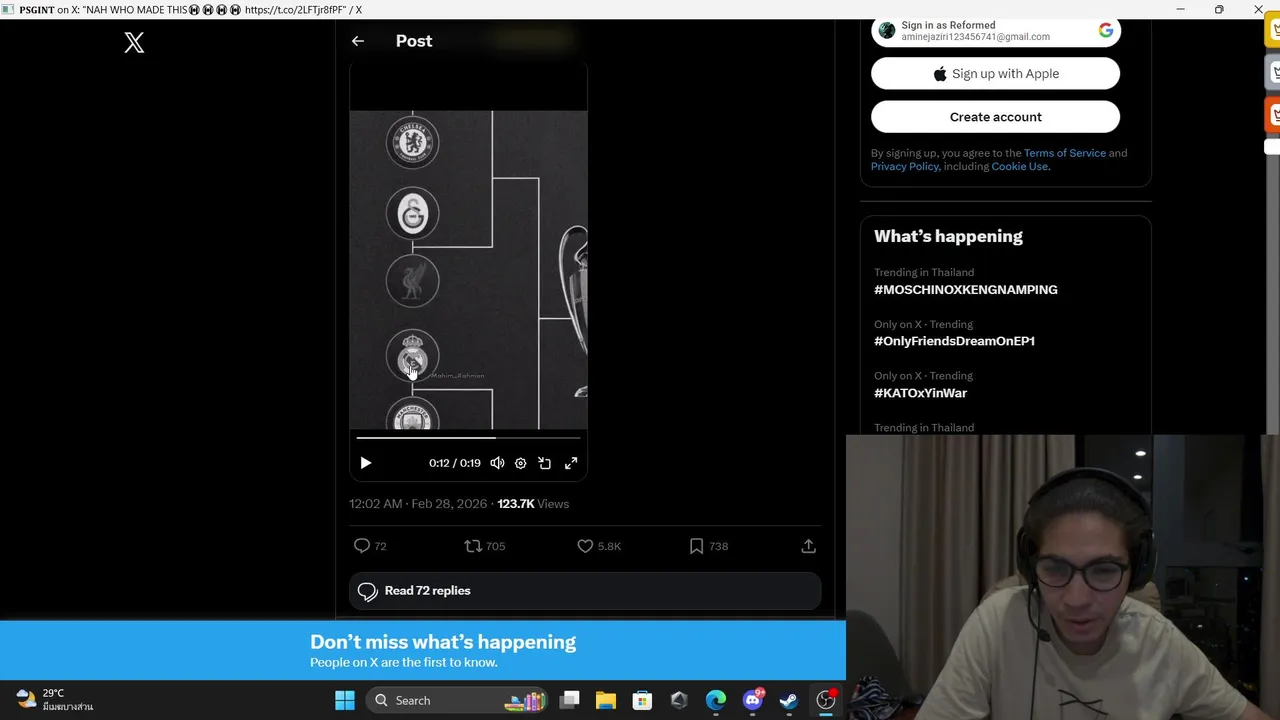This screenshot has width=1280, height=720.
Task: Open the Cookie Use link
Action: (x=1019, y=166)
